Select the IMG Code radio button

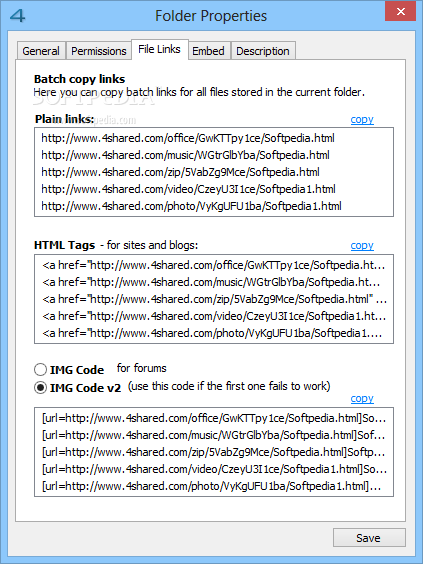(x=40, y=370)
